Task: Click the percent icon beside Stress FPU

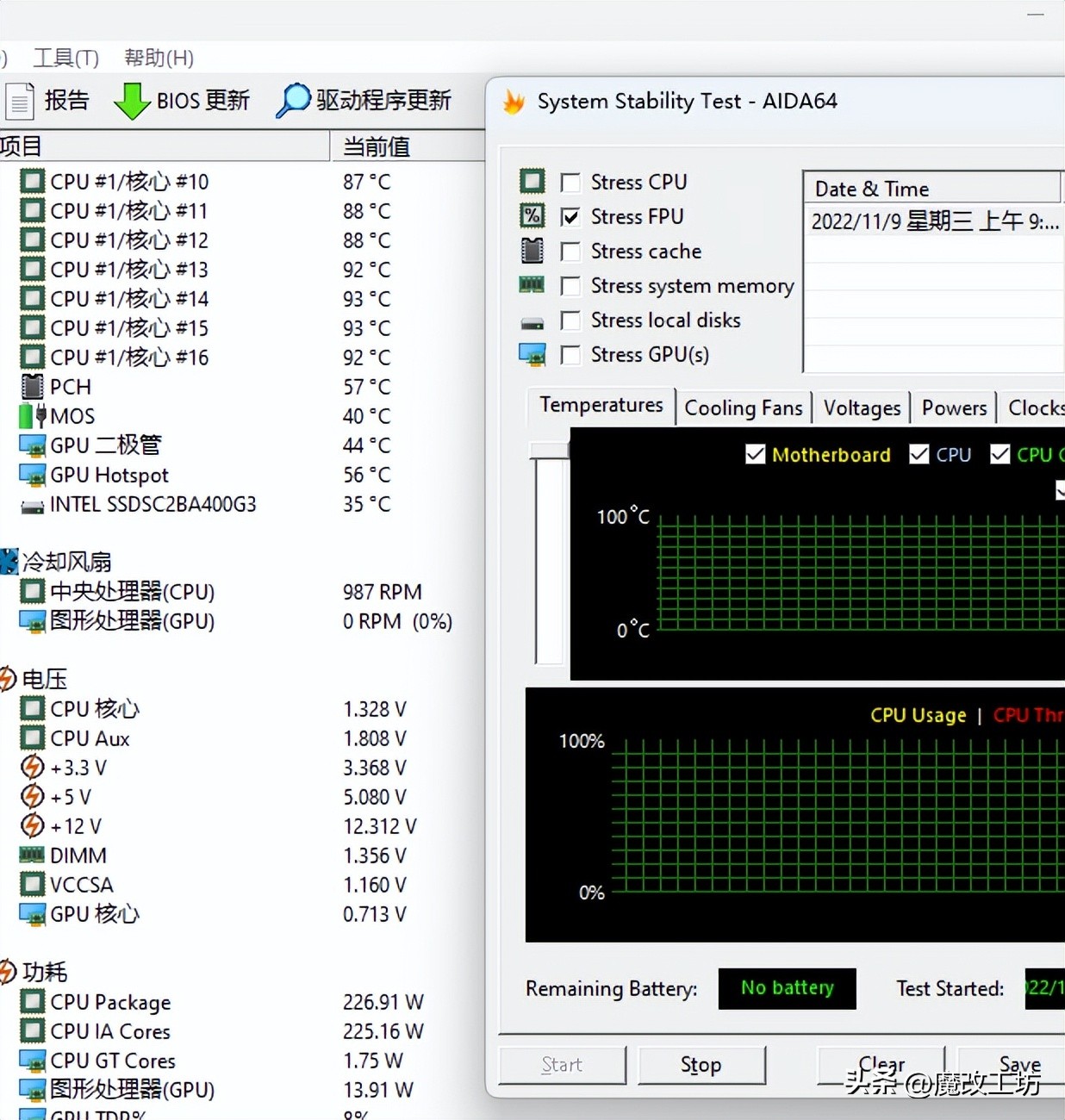Action: pos(532,215)
